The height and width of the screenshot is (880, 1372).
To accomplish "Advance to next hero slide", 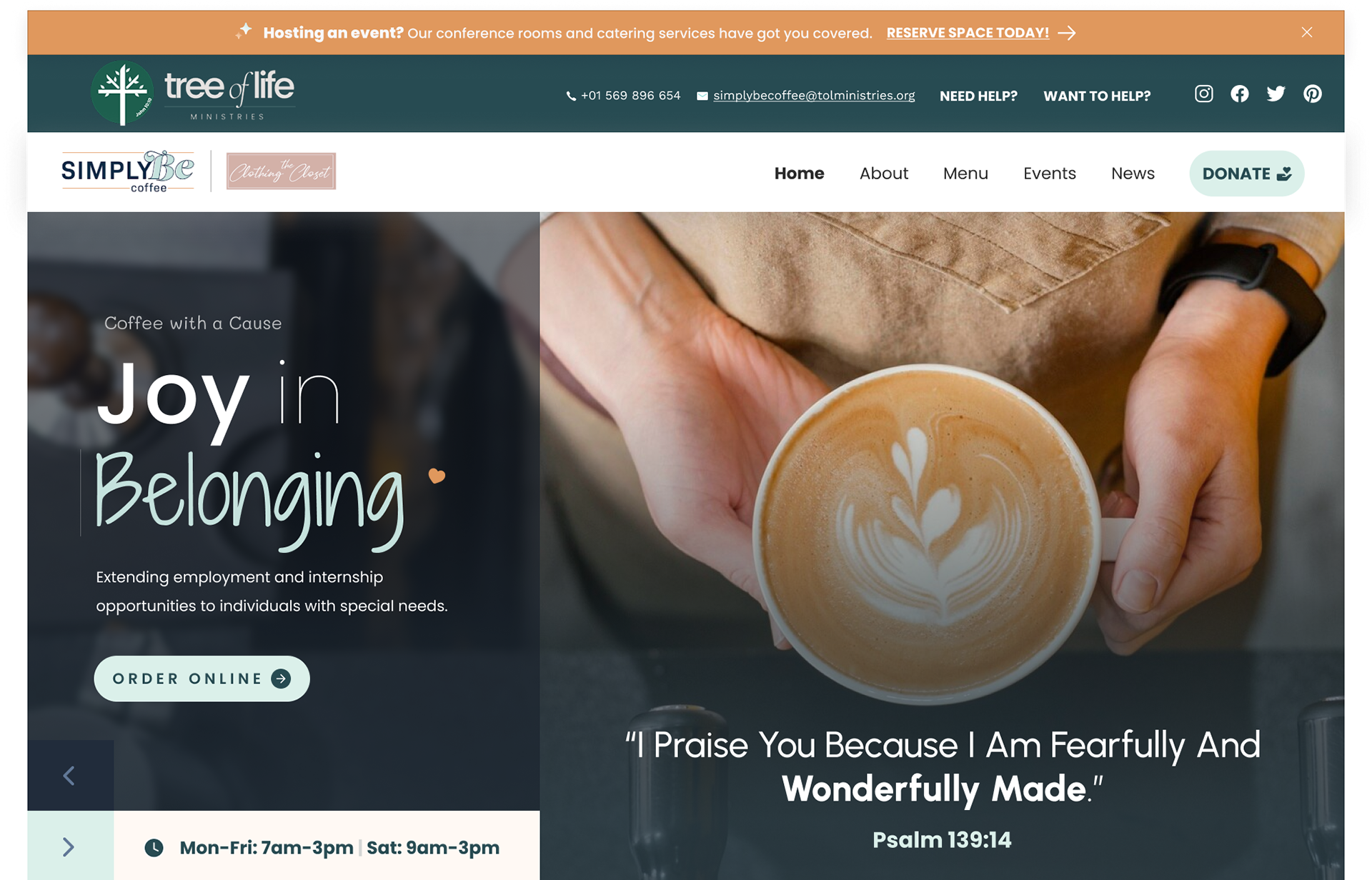I will [69, 847].
